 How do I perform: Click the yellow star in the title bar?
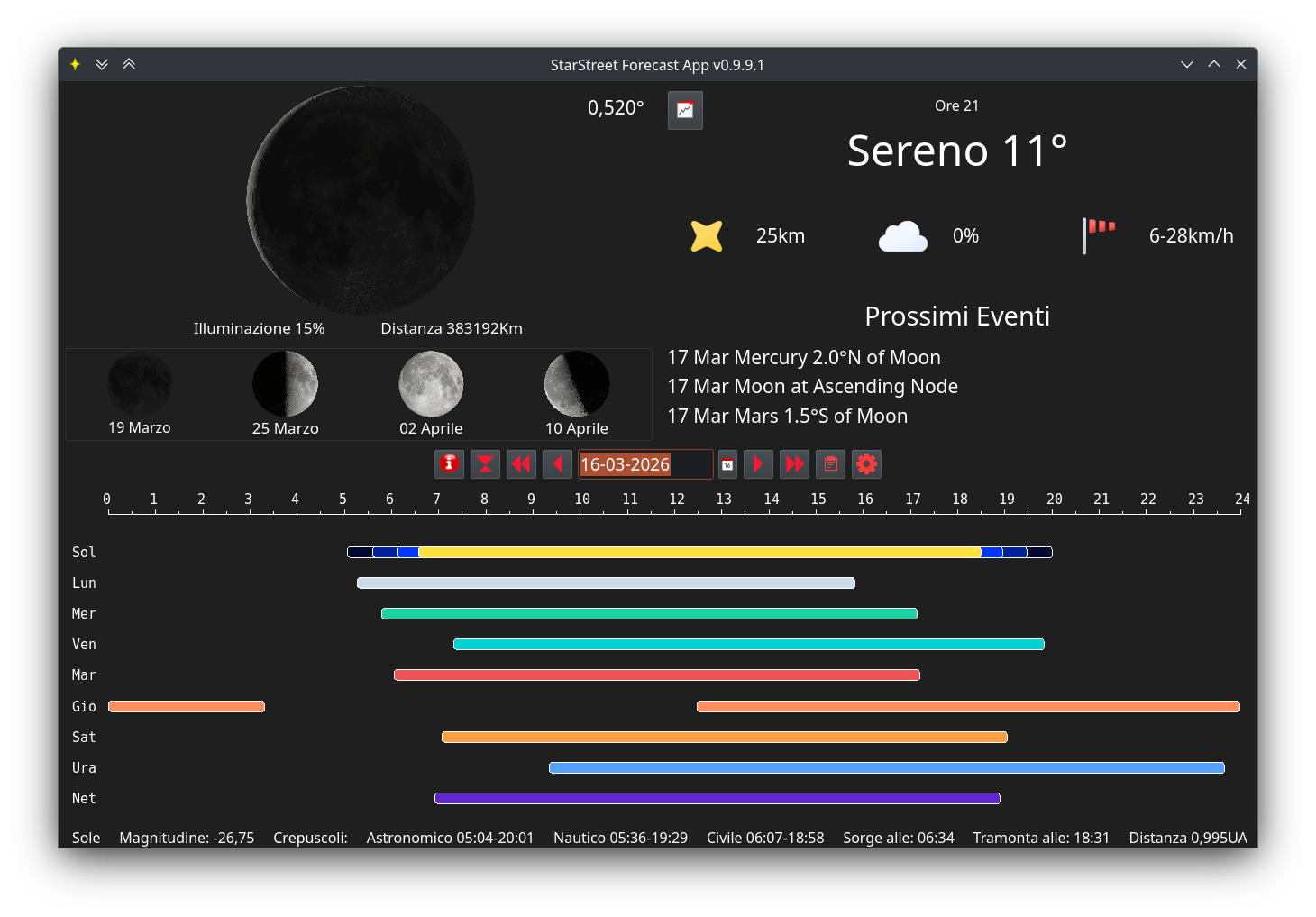click(x=74, y=64)
